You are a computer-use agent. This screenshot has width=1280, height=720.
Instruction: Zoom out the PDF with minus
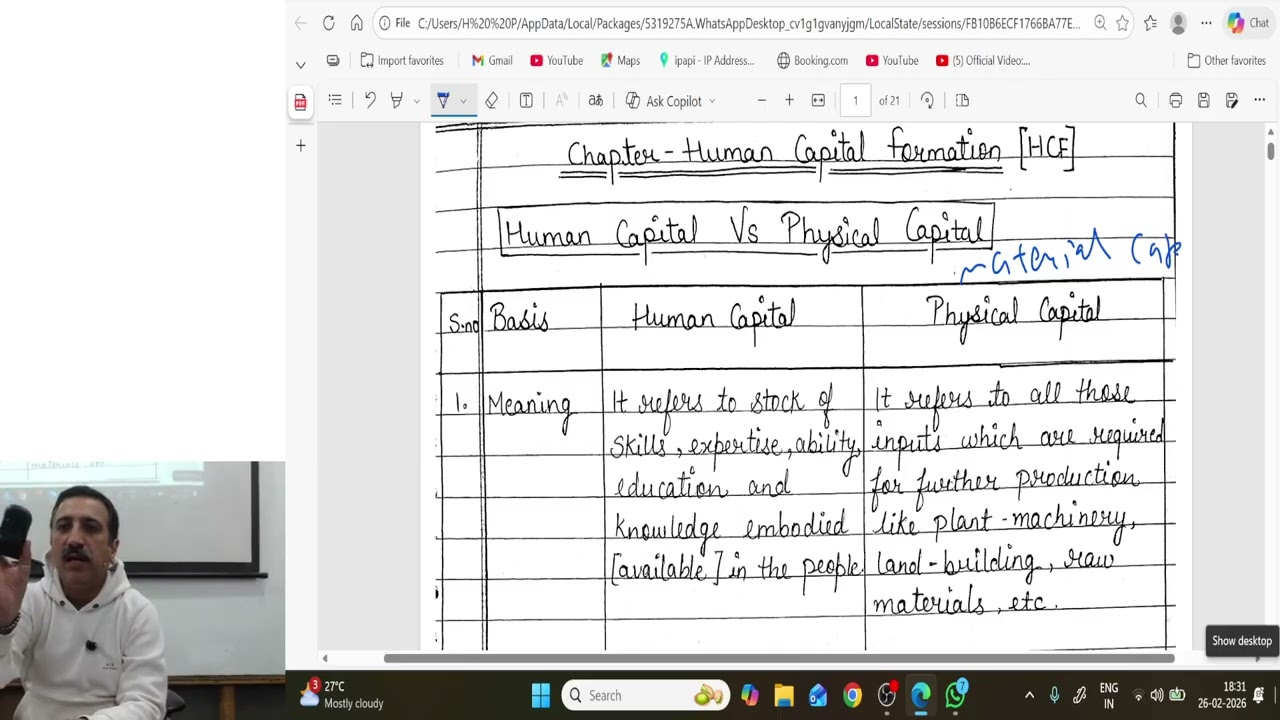coord(762,100)
